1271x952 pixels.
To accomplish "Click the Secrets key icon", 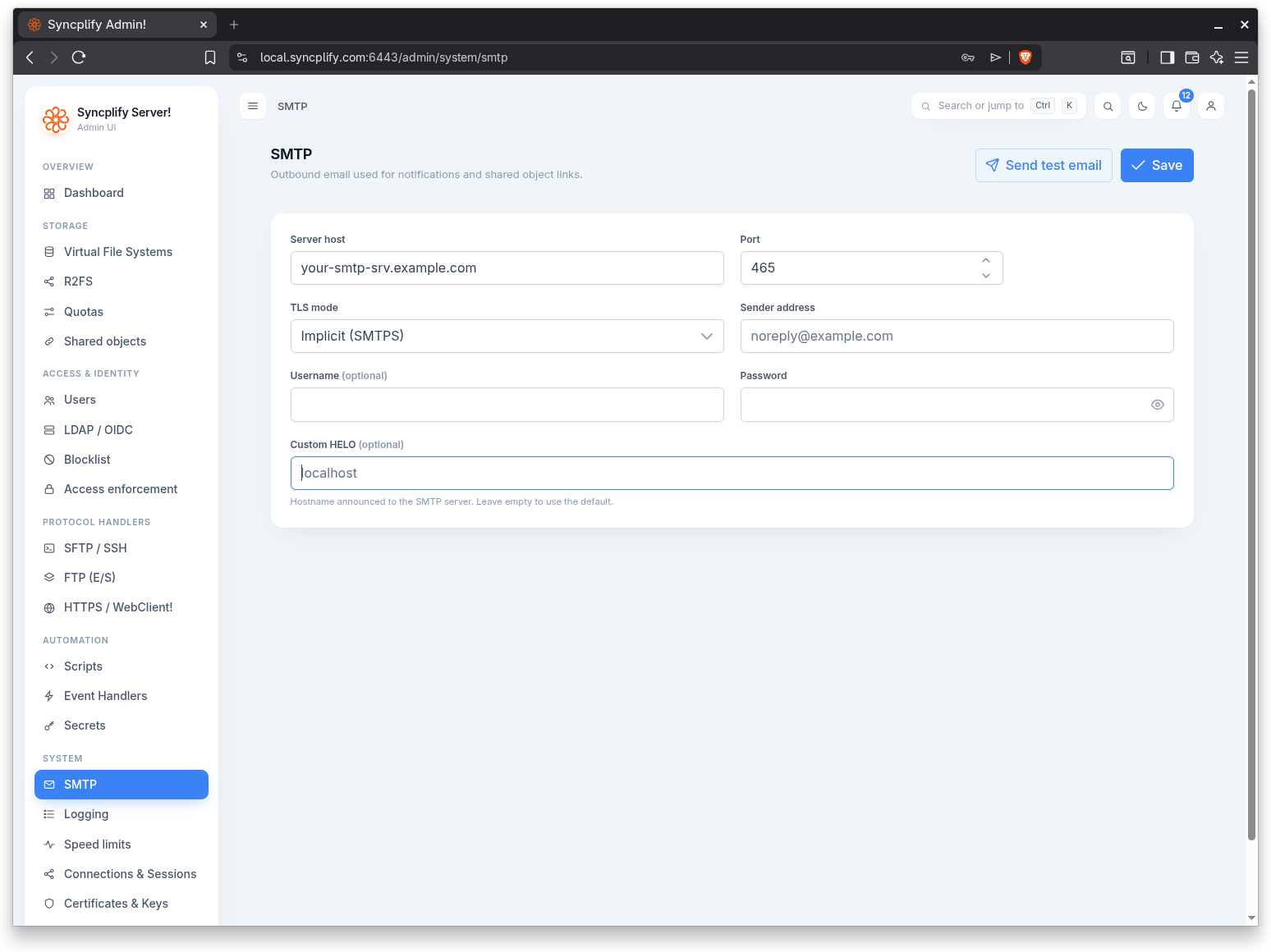I will [49, 725].
